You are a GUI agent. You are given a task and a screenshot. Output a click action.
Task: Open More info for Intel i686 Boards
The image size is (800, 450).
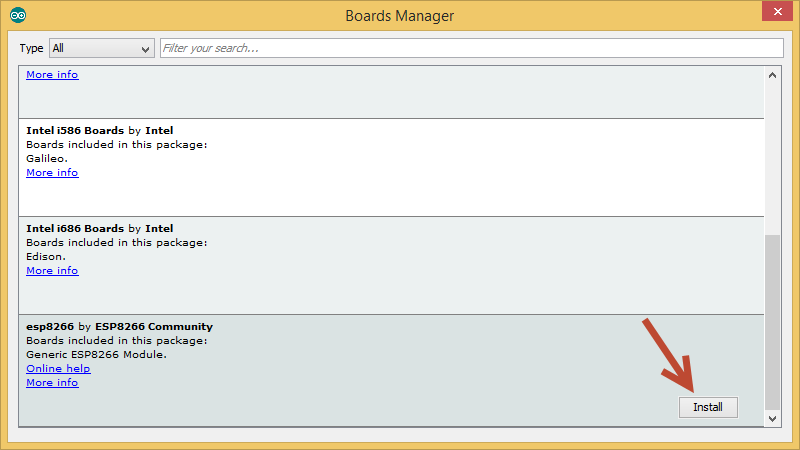[x=52, y=270]
